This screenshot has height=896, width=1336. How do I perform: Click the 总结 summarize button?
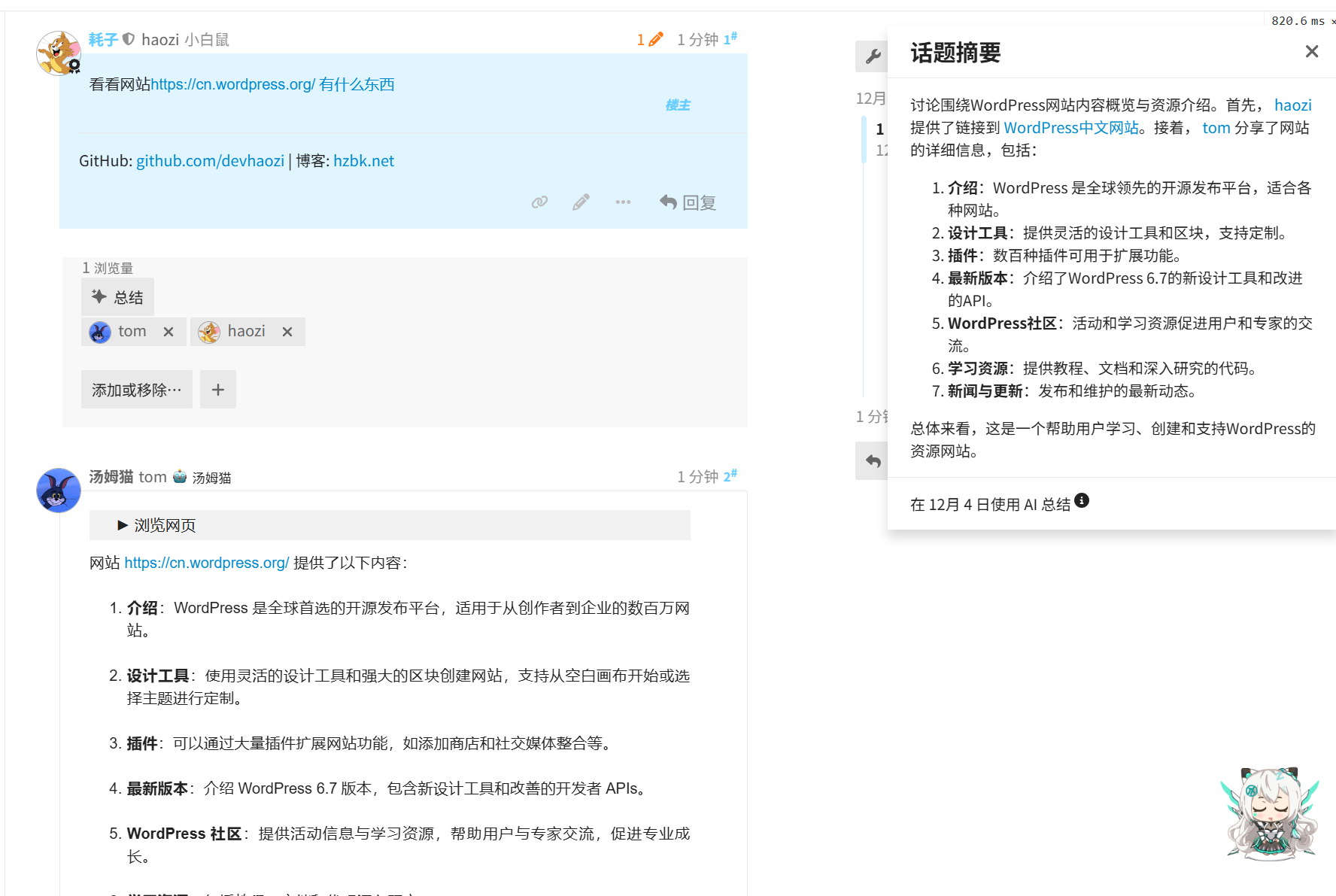tap(117, 297)
